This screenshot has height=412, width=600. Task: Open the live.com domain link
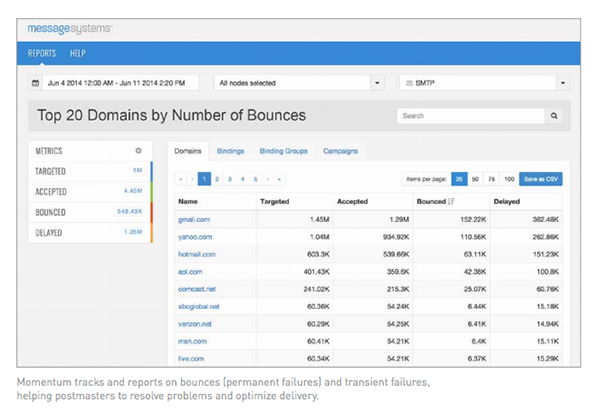click(x=191, y=359)
